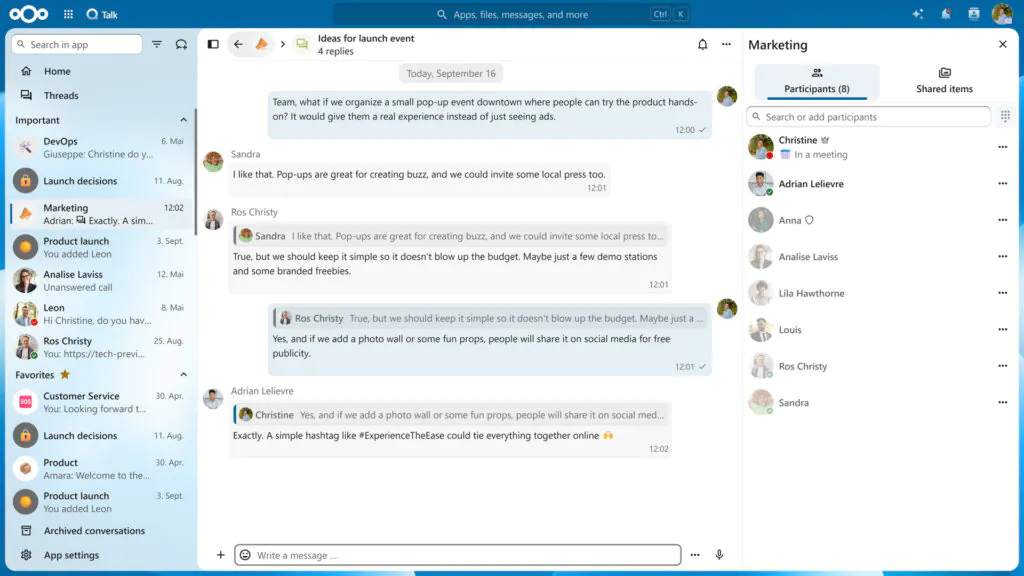Screen dimensions: 1024x576
Task: Collapse the Important section
Action: [x=183, y=120]
